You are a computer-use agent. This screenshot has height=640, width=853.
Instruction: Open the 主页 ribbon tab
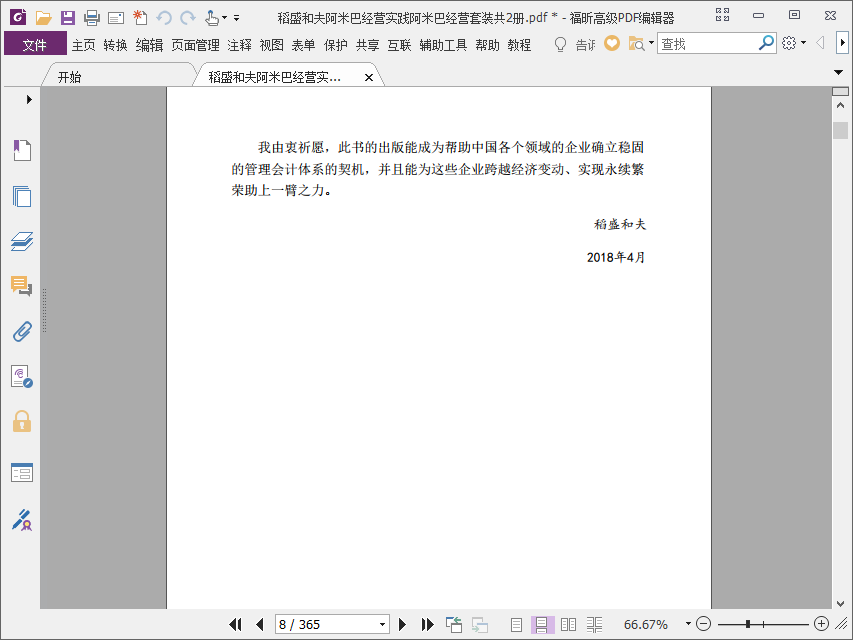click(84, 45)
